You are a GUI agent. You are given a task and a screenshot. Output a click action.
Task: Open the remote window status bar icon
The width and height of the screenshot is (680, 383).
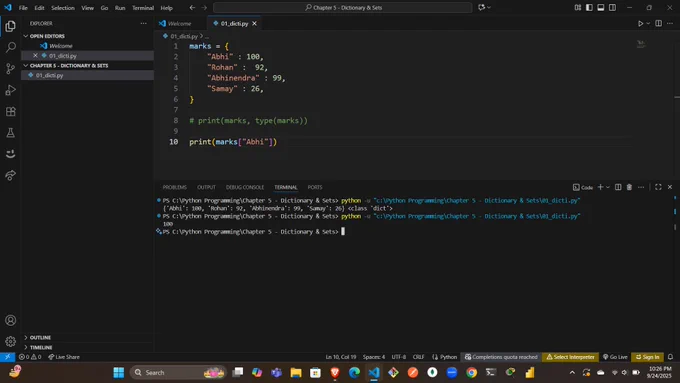coord(7,357)
